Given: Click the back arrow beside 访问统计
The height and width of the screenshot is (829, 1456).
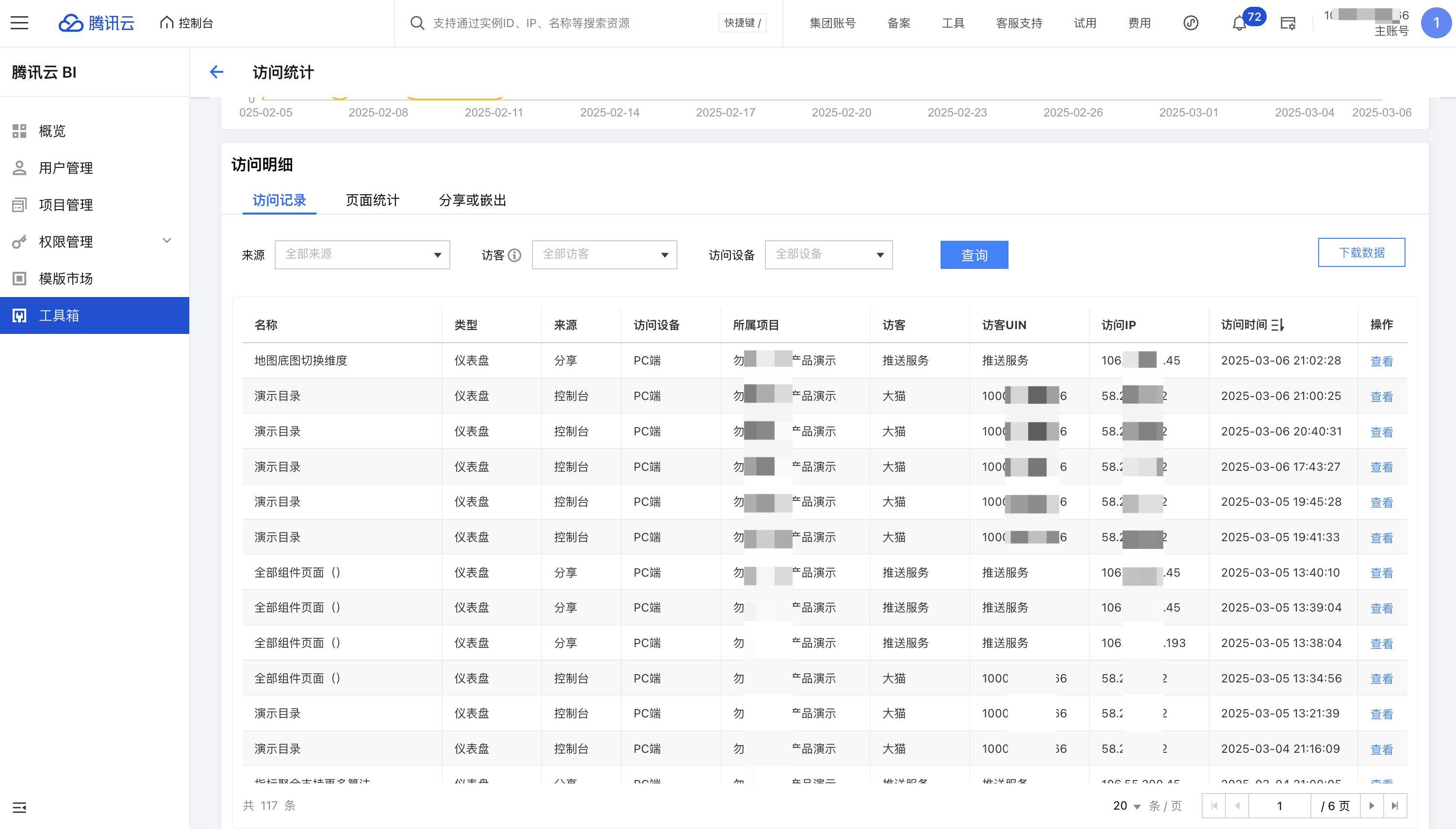Looking at the screenshot, I should (216, 72).
